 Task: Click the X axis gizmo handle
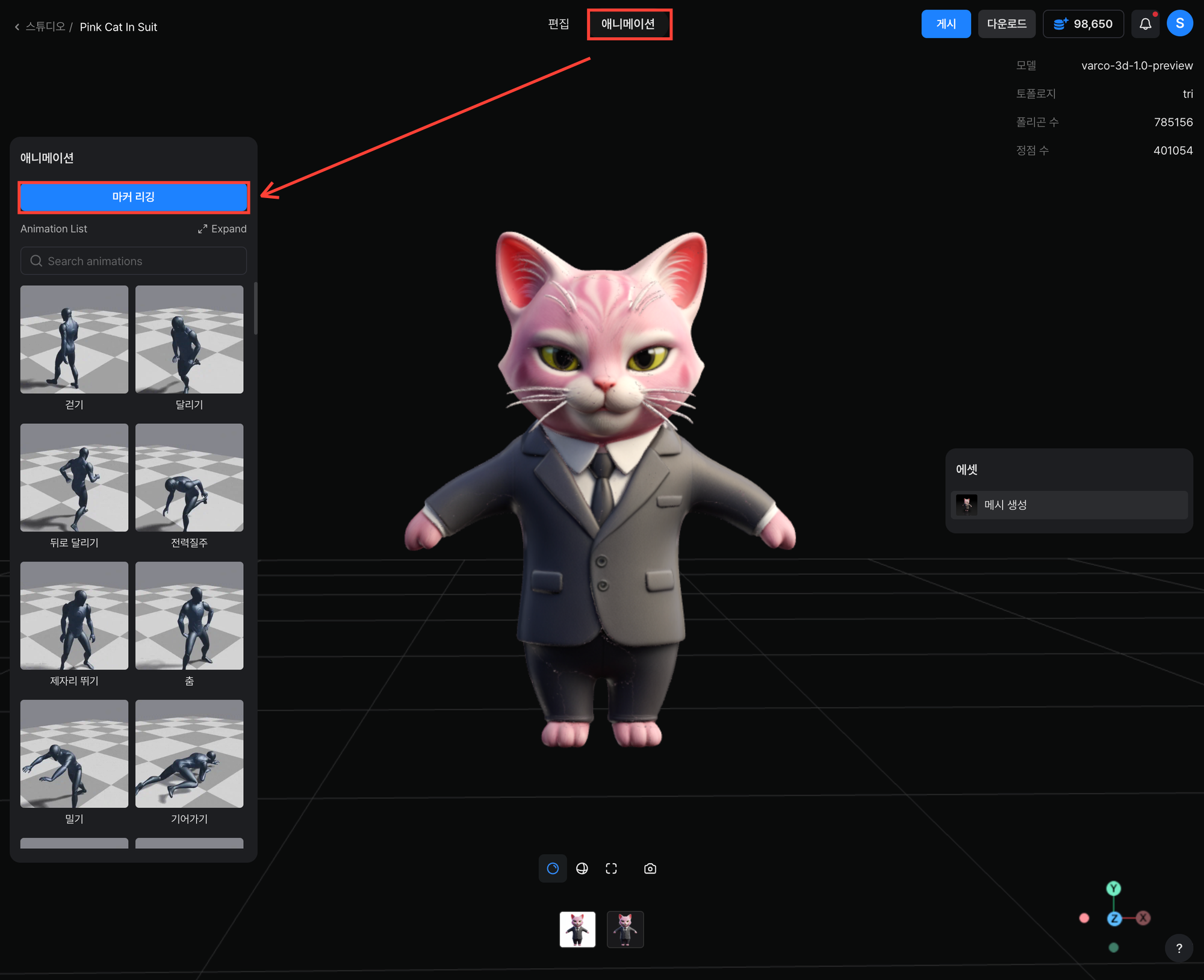tap(1143, 918)
